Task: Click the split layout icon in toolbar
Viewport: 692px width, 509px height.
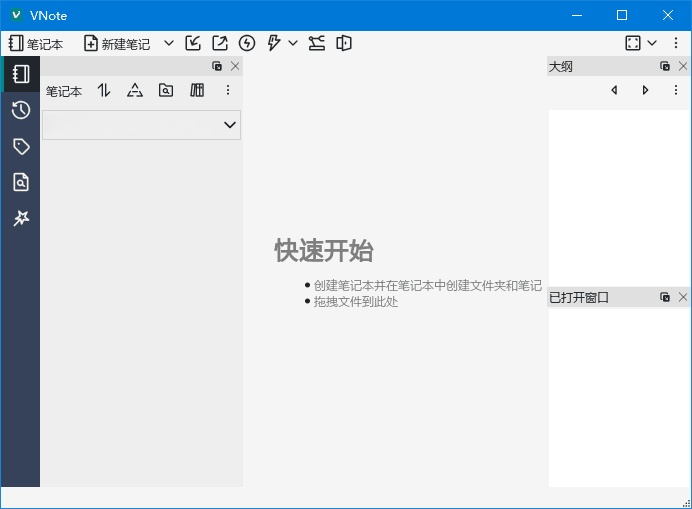Action: pos(344,43)
